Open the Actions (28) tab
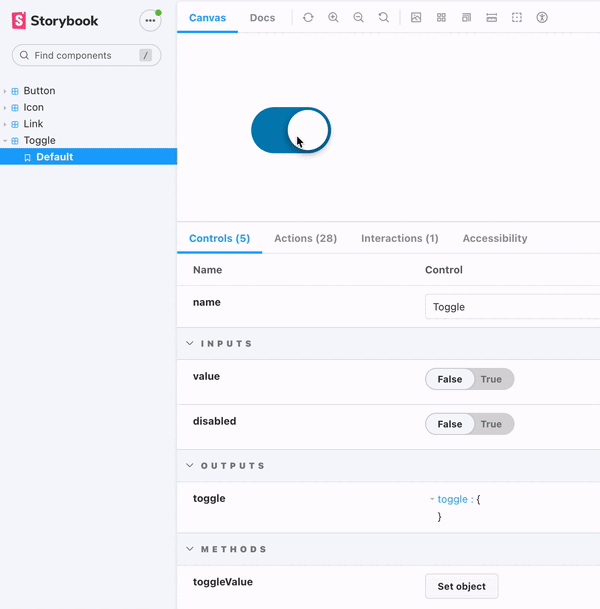The width and height of the screenshot is (600, 609). (305, 238)
